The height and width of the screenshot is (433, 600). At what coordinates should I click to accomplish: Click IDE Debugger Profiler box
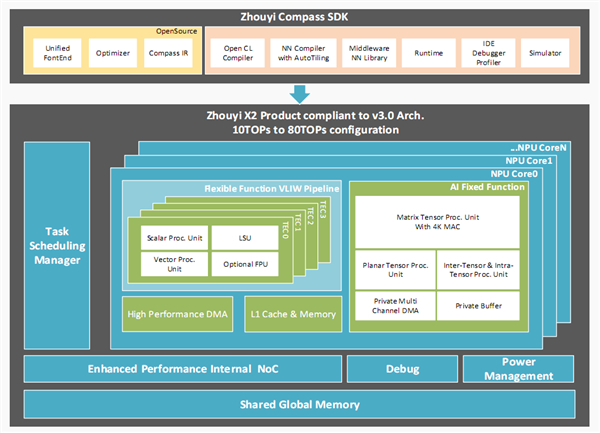coord(488,53)
